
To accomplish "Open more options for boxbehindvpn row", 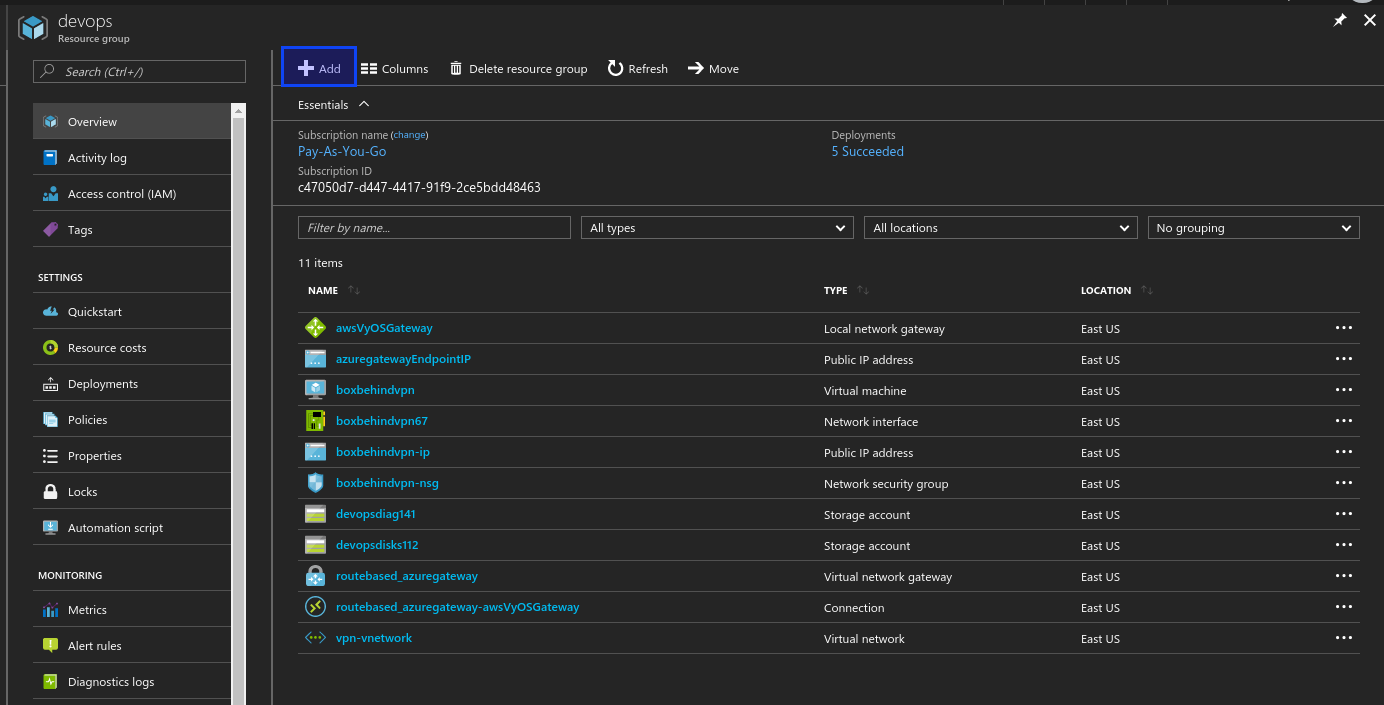I will pyautogui.click(x=1343, y=390).
